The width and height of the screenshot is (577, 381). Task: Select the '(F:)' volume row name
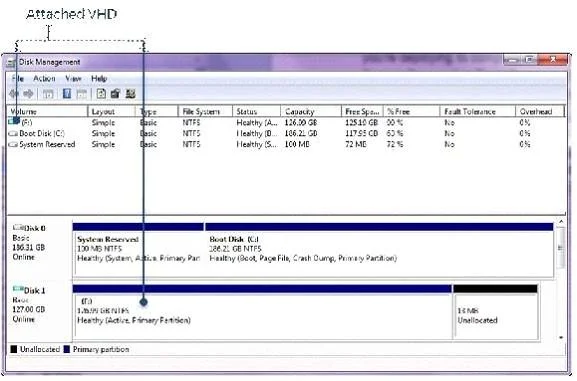[27, 123]
